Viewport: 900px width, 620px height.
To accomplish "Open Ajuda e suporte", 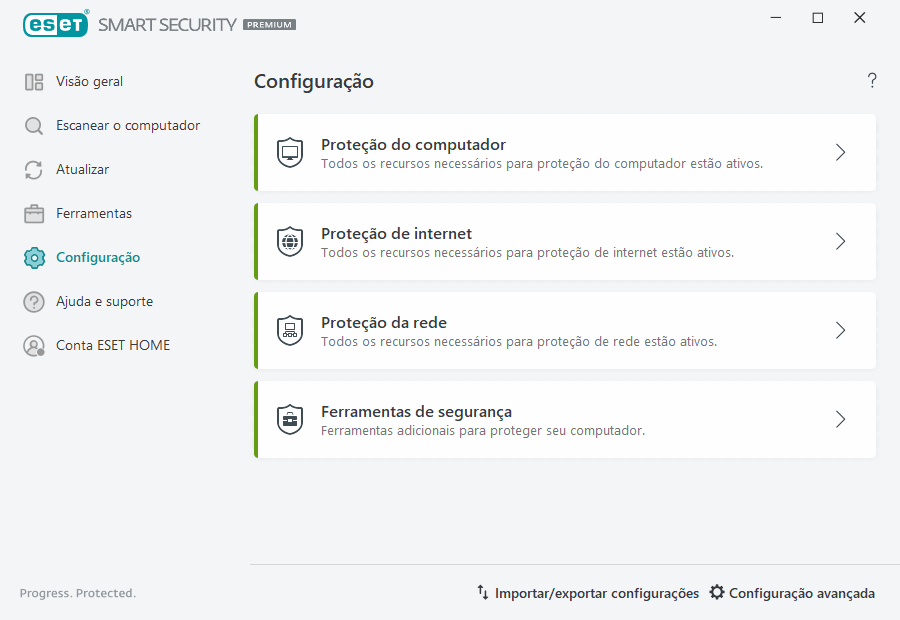I will tap(104, 301).
